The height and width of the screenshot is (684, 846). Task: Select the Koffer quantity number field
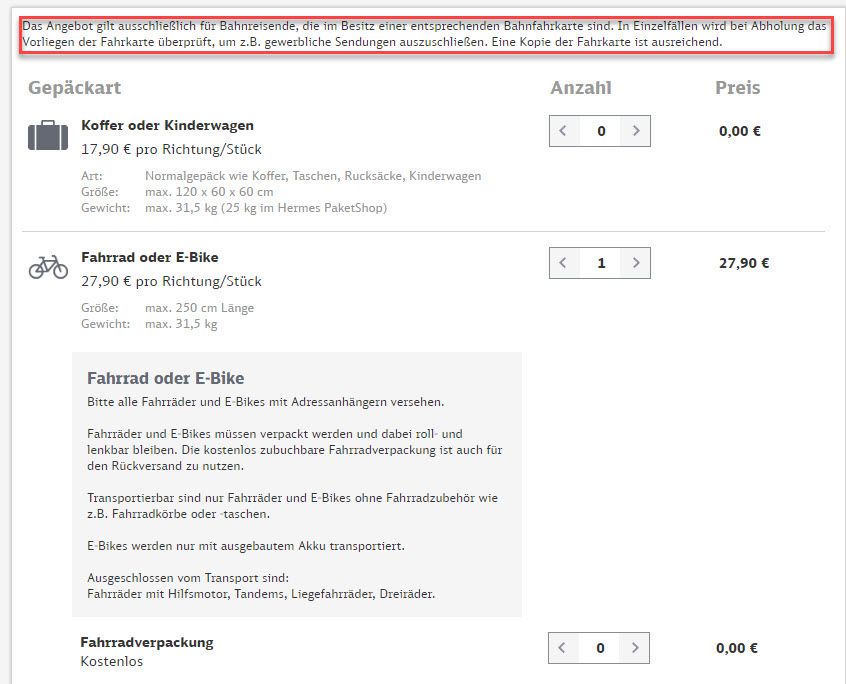(x=600, y=131)
